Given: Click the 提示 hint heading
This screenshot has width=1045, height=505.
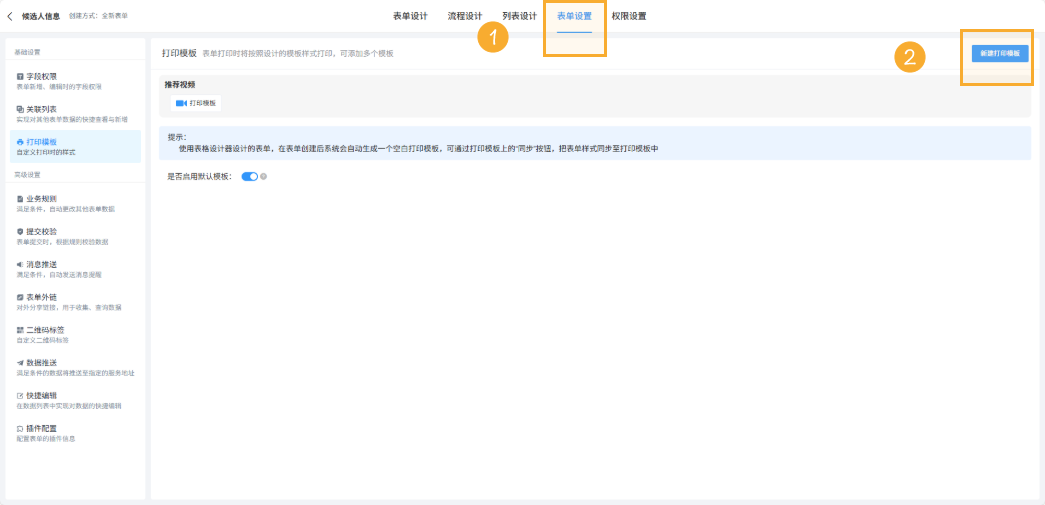Looking at the screenshot, I should (177, 137).
